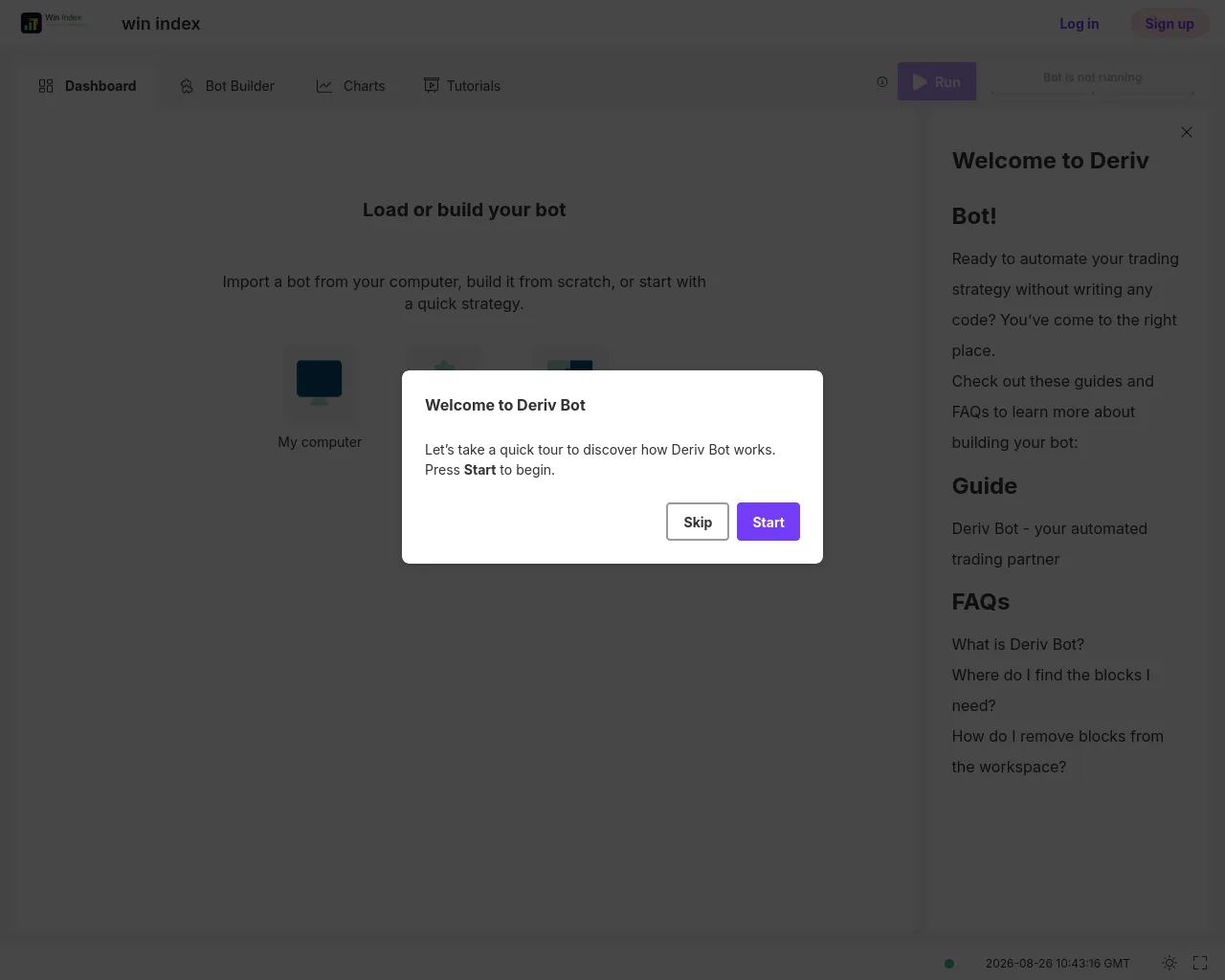Open the guide 'Deriv Bot - your automated trading partner'

pyautogui.click(x=1050, y=544)
